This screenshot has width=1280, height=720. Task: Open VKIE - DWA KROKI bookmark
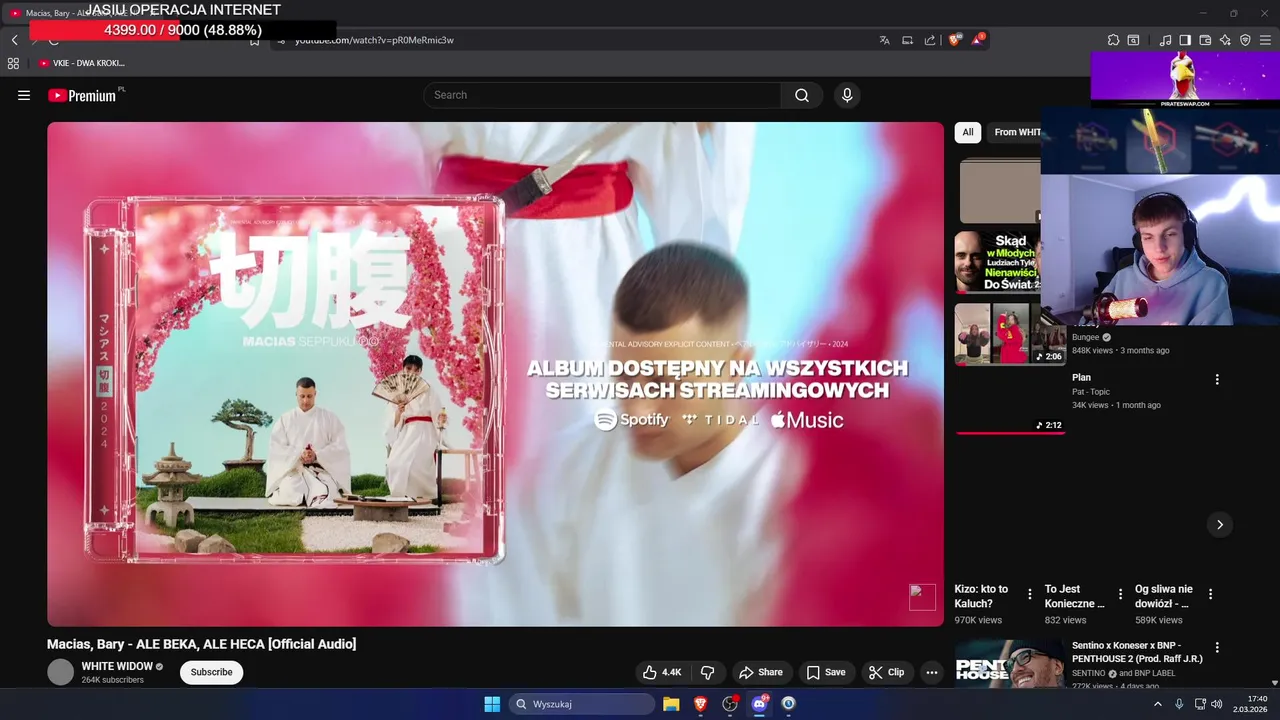[82, 63]
